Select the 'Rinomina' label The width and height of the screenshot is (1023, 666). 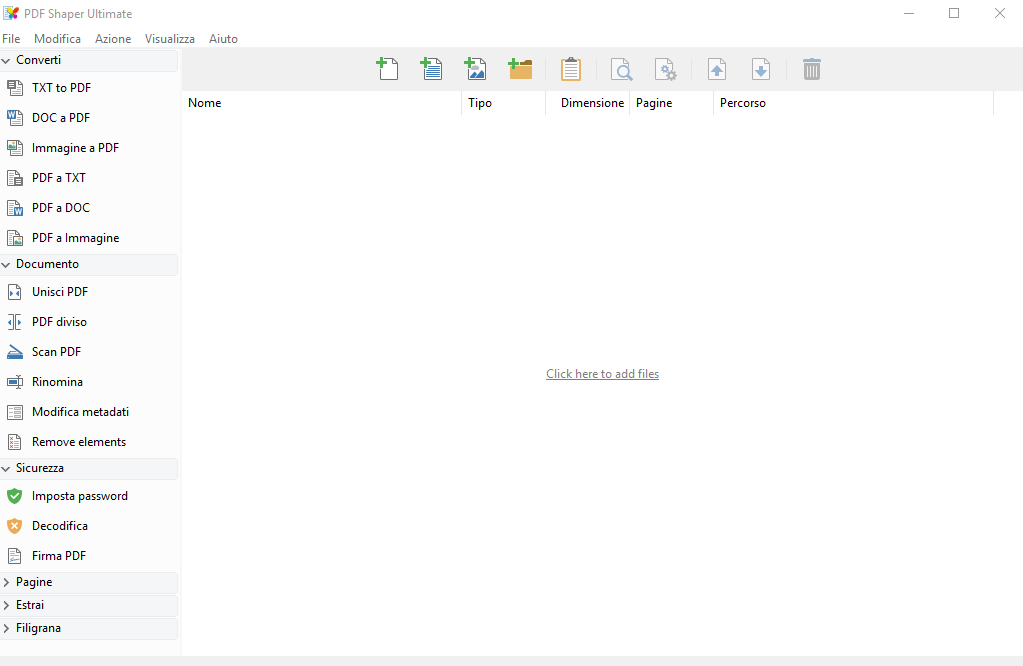pos(57,382)
